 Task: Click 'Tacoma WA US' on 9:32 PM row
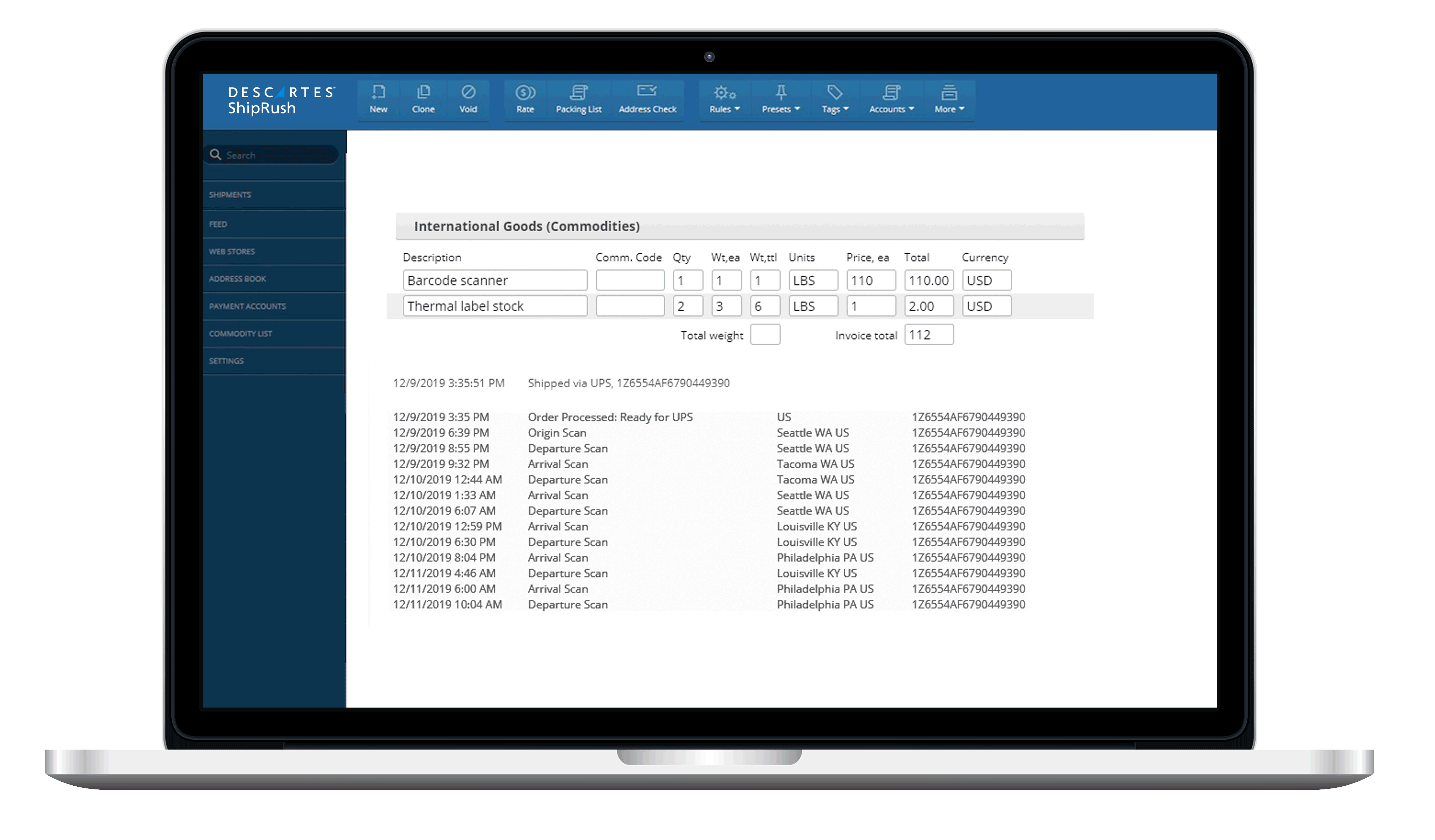[x=815, y=464]
